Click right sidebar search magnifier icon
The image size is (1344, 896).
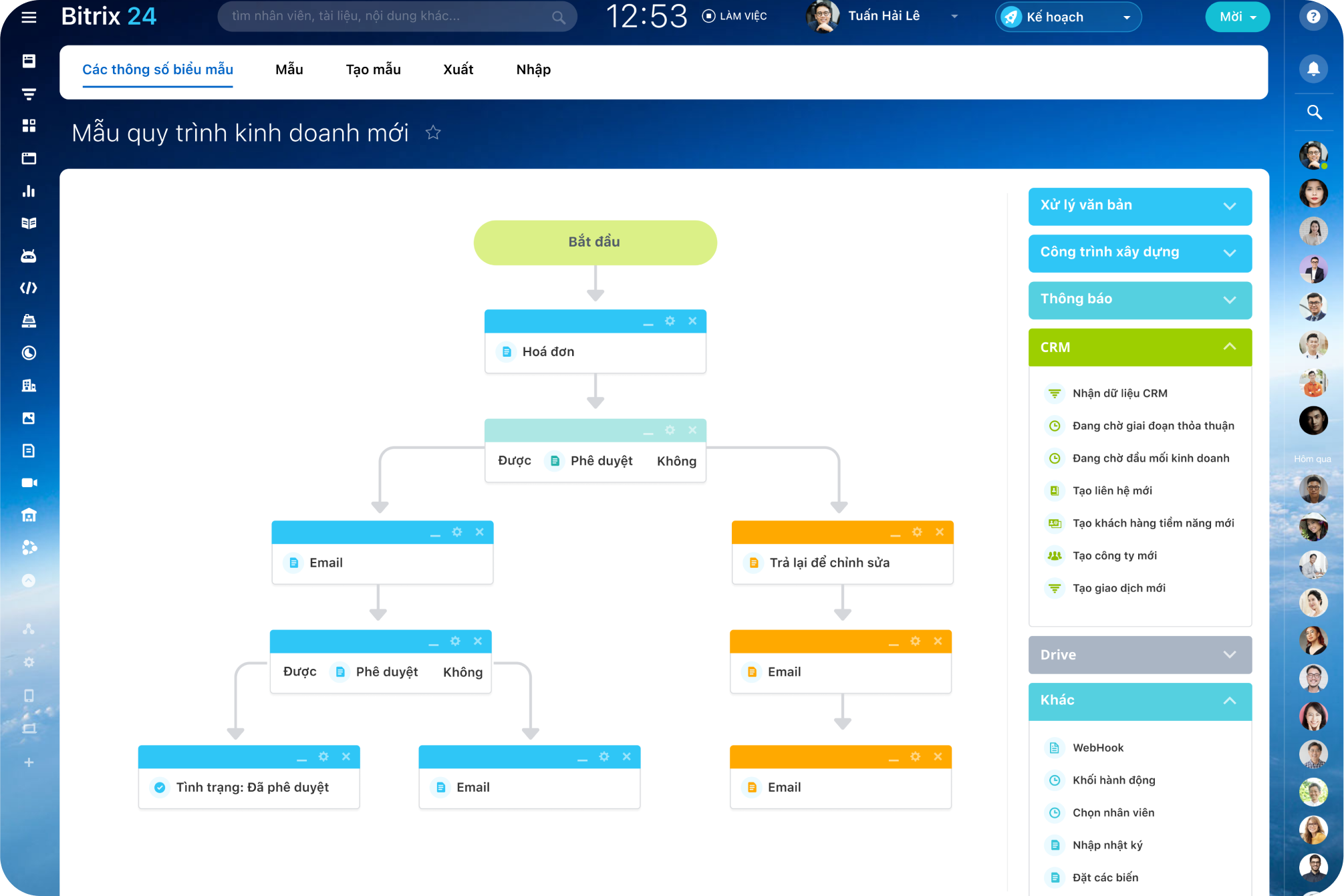[x=1313, y=112]
